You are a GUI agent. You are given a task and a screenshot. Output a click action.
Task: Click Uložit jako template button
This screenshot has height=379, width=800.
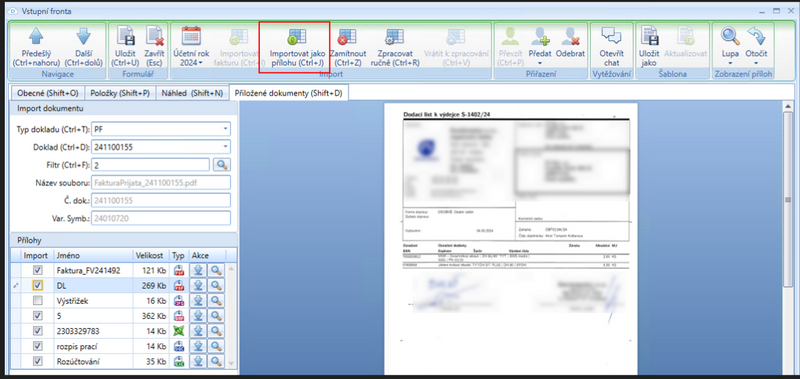[649, 46]
